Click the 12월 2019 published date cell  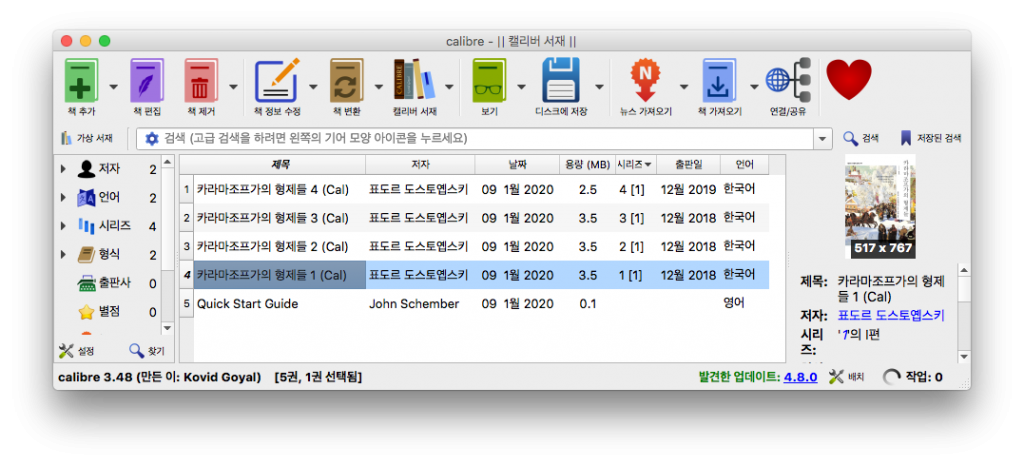[x=688, y=190]
